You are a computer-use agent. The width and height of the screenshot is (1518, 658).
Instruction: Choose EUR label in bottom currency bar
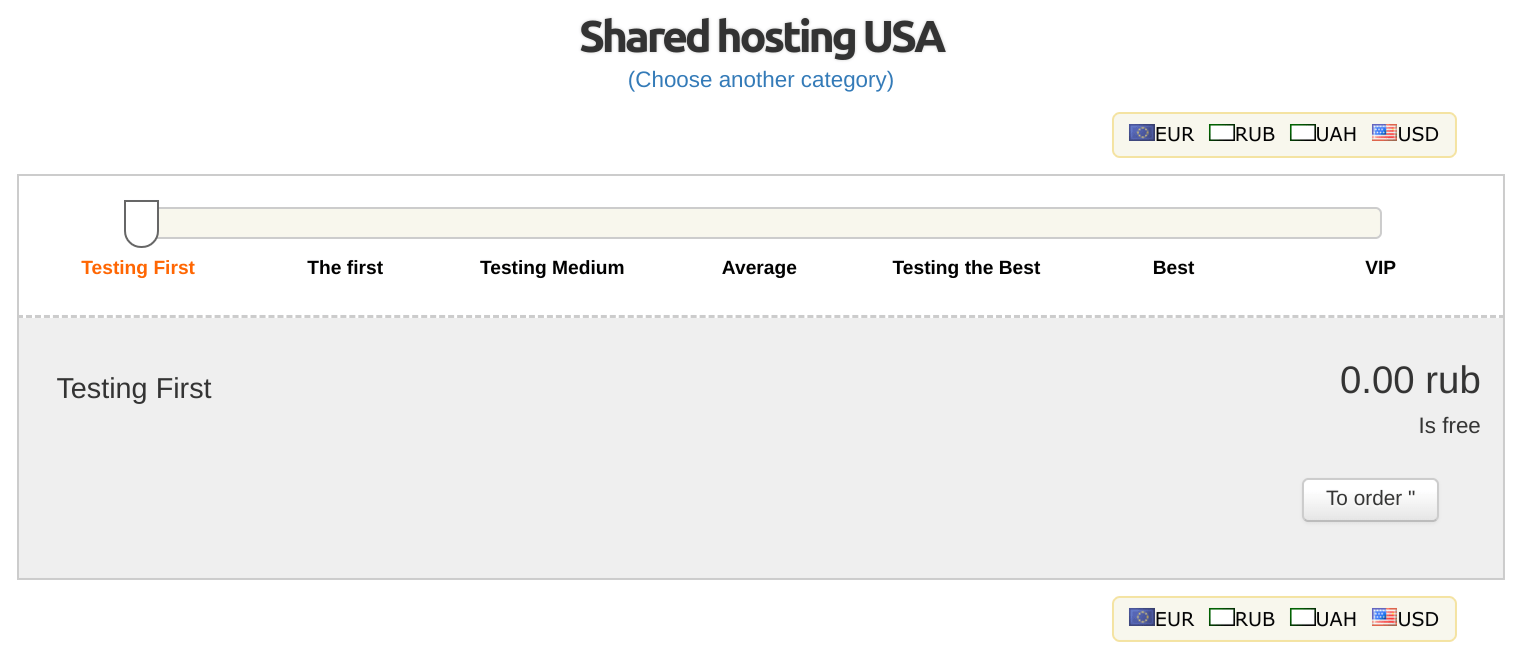(x=1174, y=619)
